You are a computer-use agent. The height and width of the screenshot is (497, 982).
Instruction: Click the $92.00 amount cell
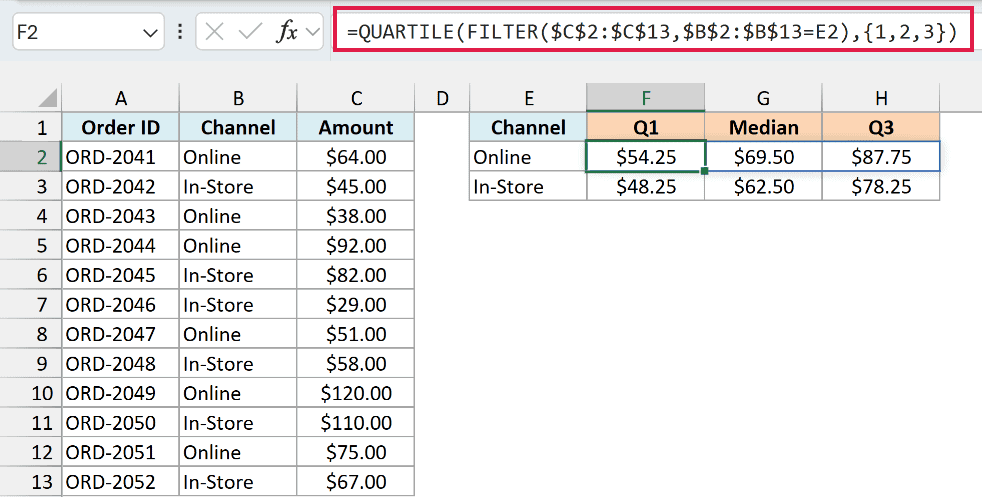tap(356, 246)
